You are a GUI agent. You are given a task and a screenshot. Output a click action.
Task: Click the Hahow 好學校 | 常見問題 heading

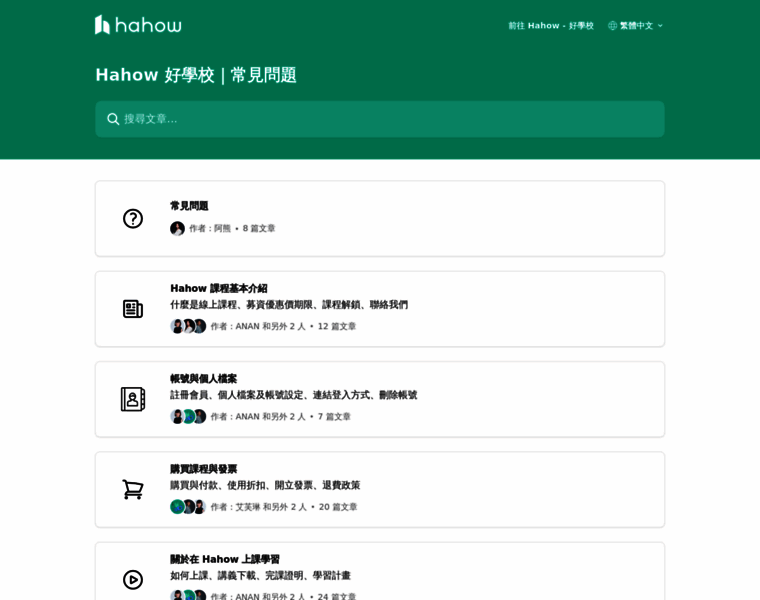click(196, 75)
